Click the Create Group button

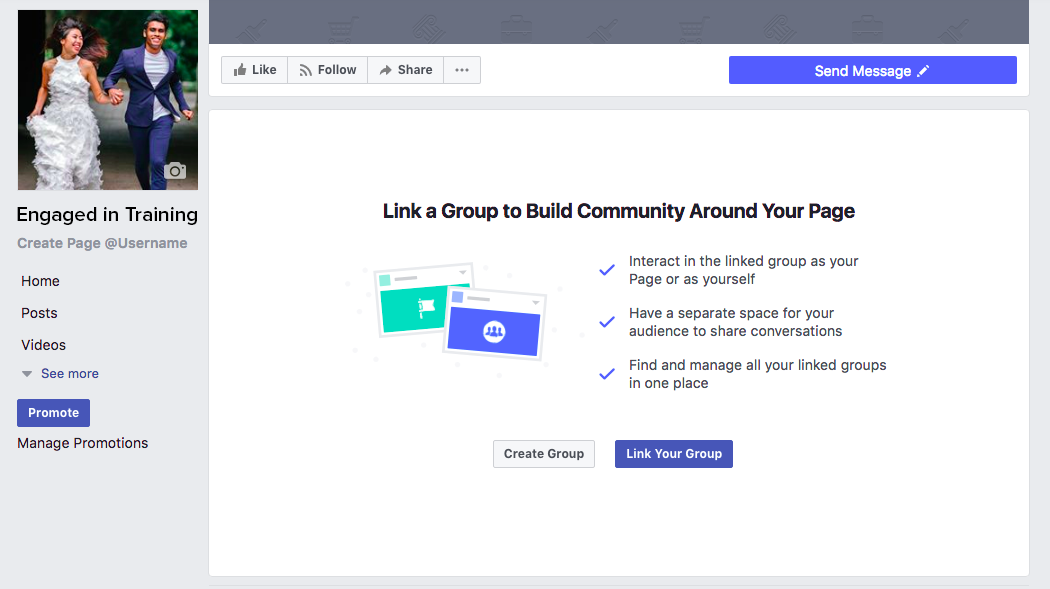coord(543,454)
